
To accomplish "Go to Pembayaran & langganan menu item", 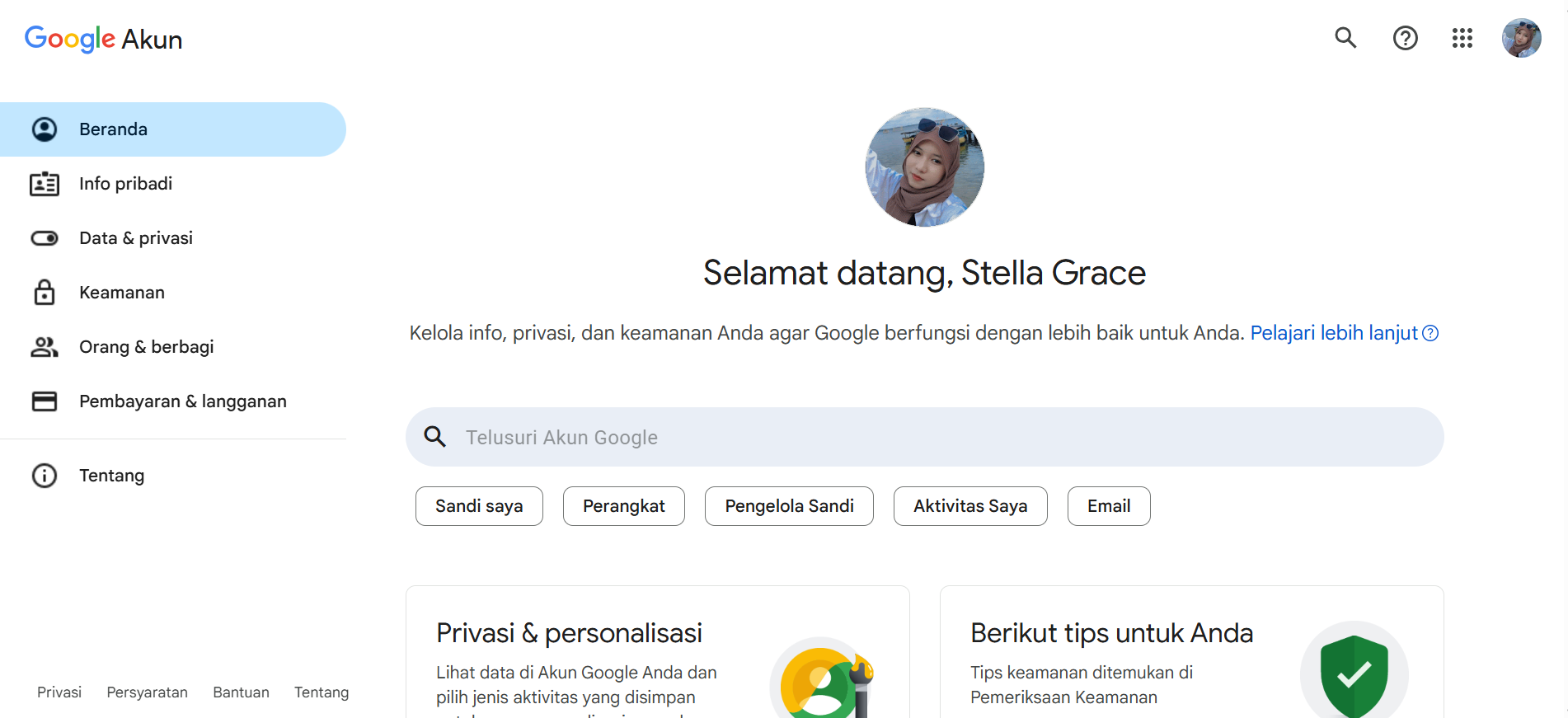I will [173, 401].
